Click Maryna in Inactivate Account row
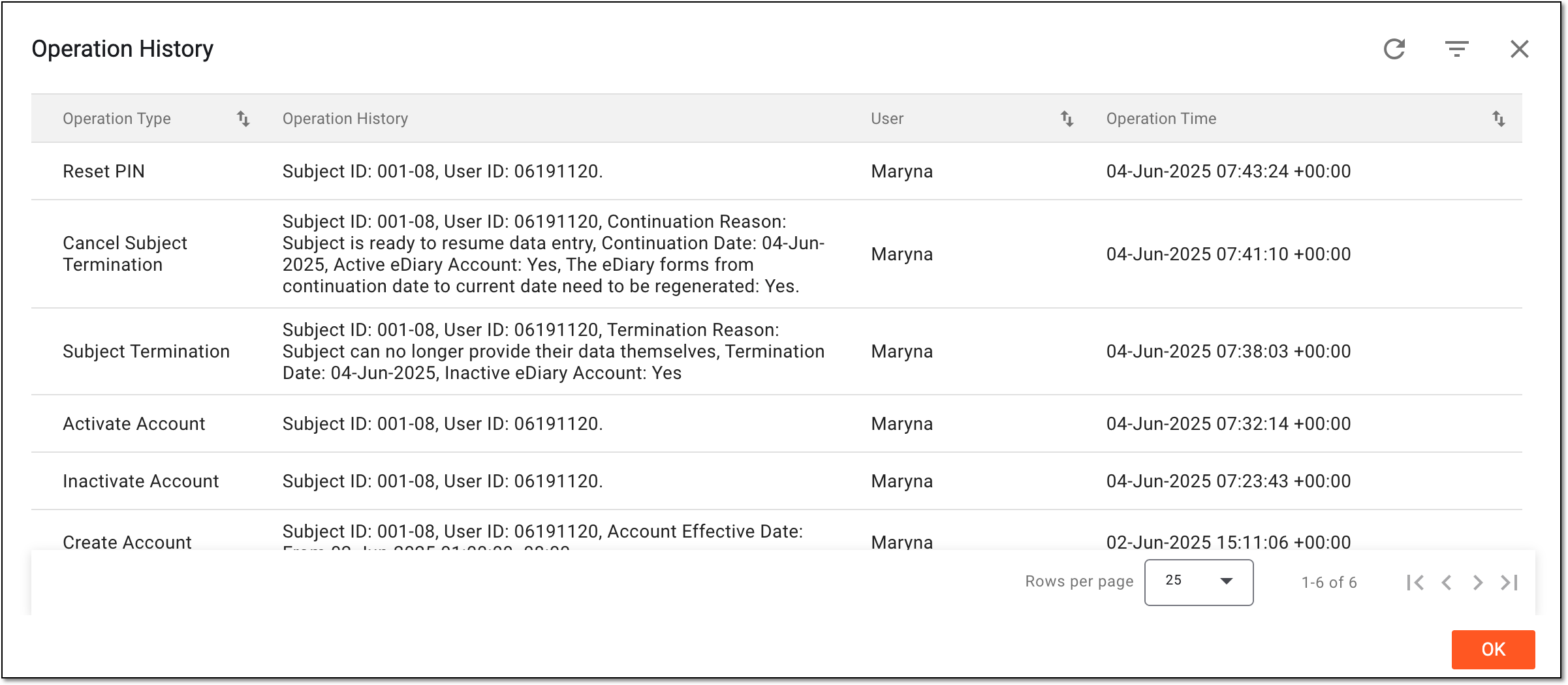This screenshot has height=685, width=1568. click(902, 481)
